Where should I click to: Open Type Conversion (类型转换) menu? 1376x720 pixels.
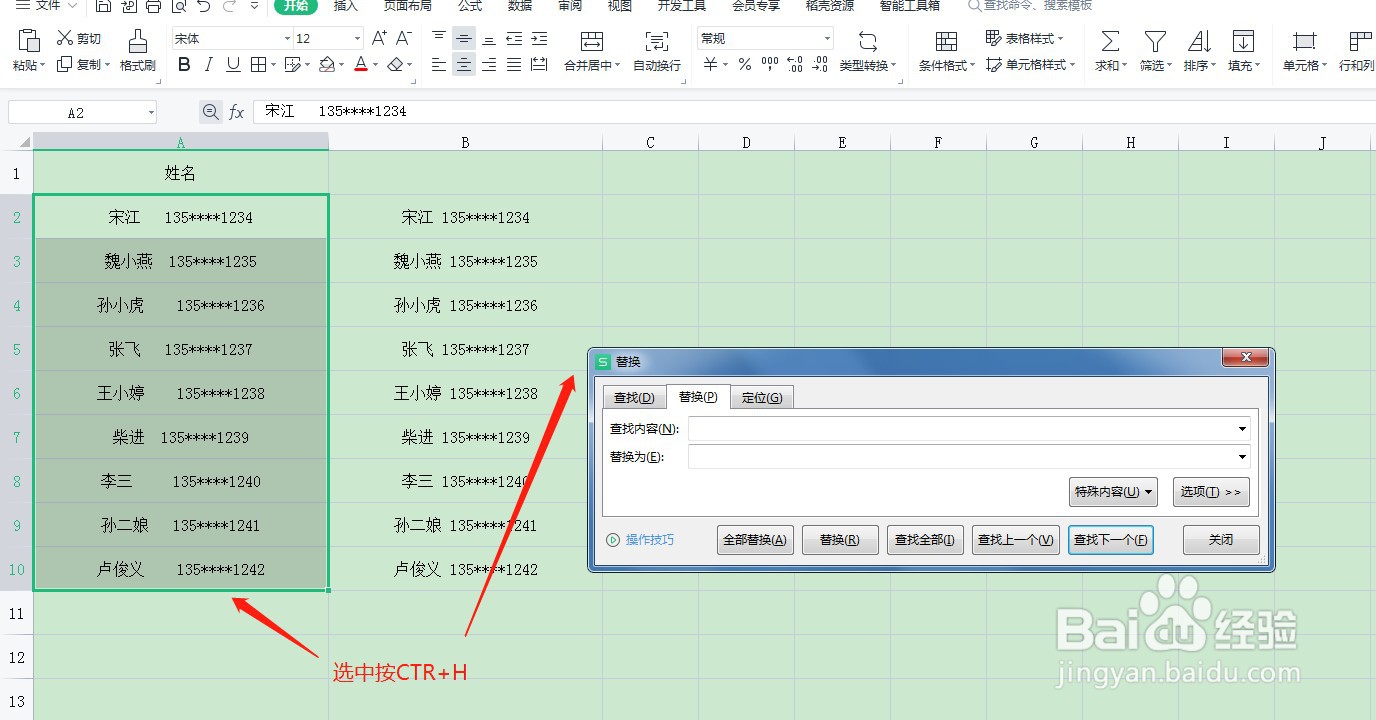point(867,65)
